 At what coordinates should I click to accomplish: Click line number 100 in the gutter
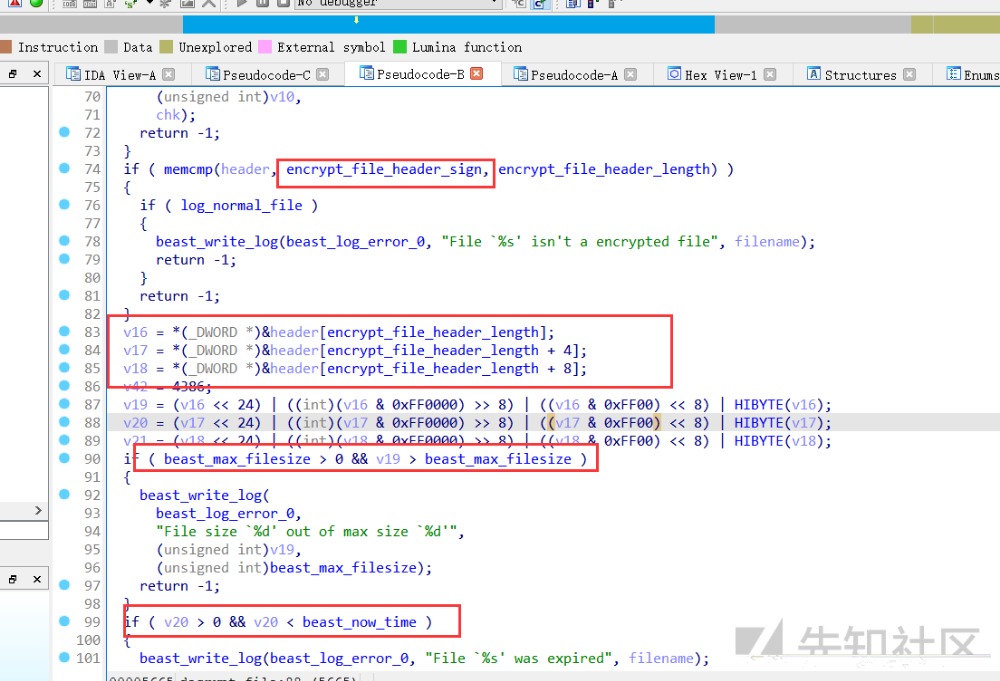coord(88,640)
